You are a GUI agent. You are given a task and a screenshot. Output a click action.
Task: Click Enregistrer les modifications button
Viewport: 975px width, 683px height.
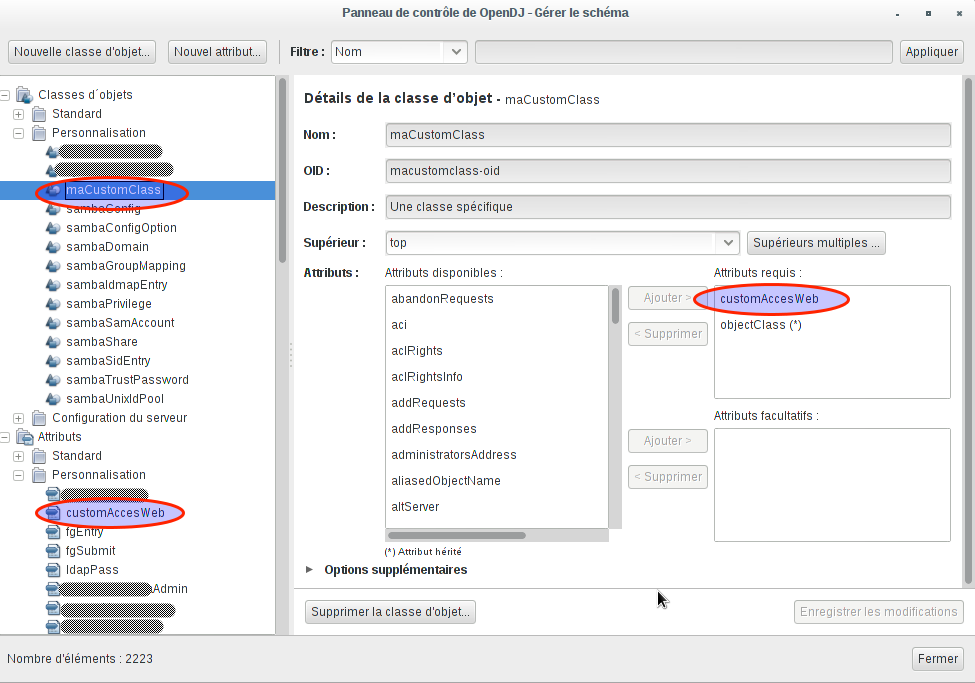[879, 611]
